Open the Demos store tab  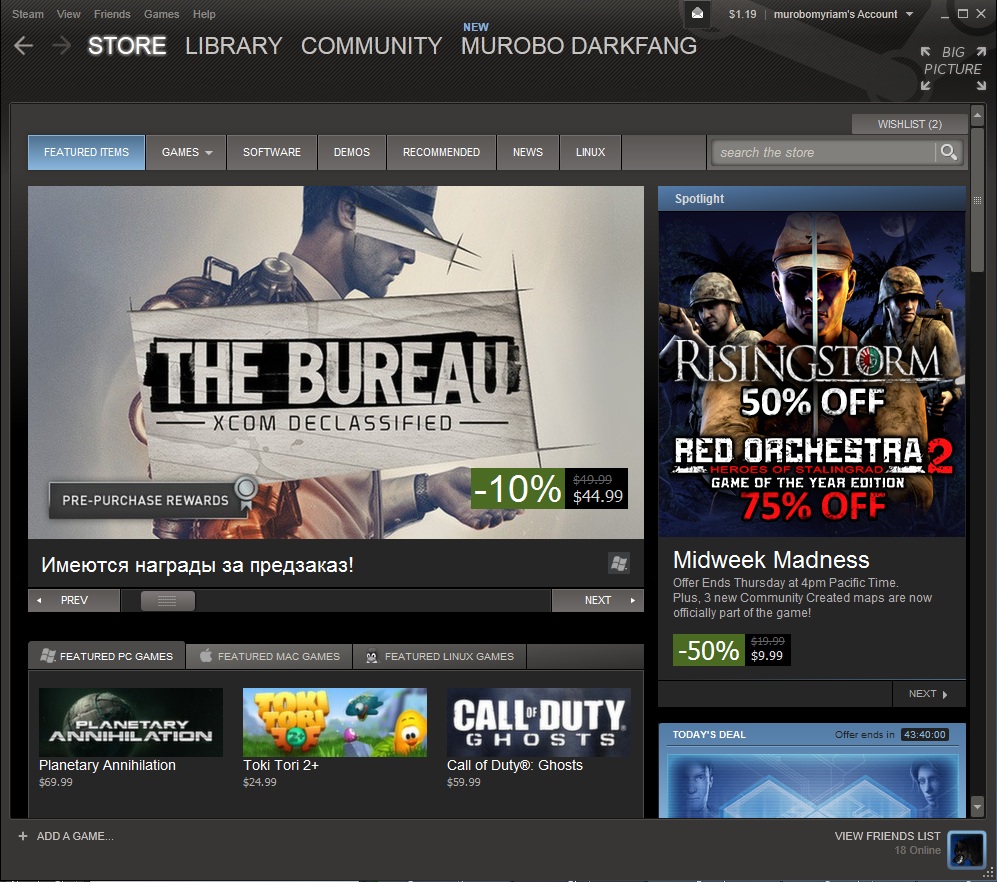click(352, 153)
